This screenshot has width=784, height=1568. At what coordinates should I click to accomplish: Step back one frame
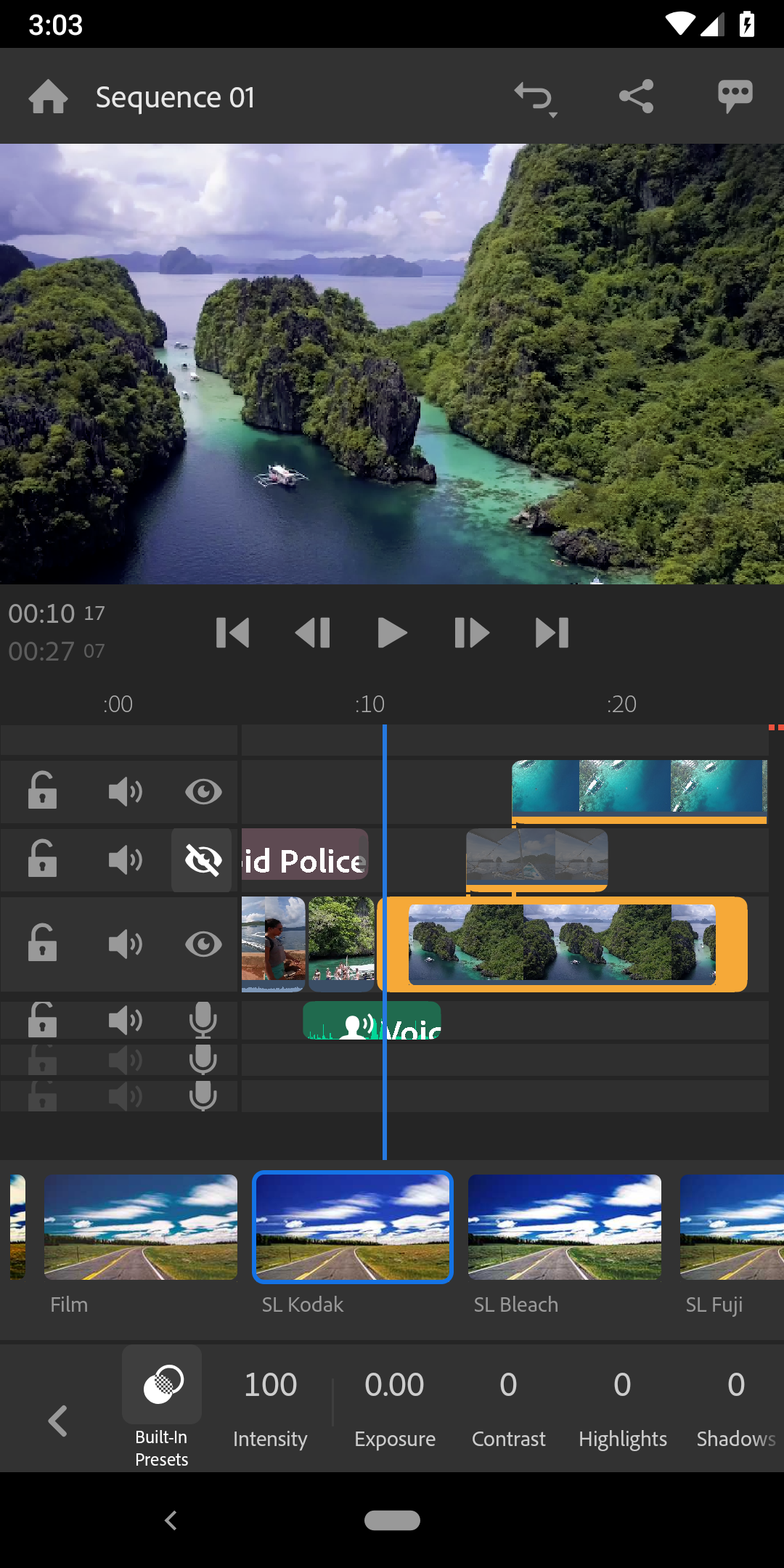[x=313, y=633]
